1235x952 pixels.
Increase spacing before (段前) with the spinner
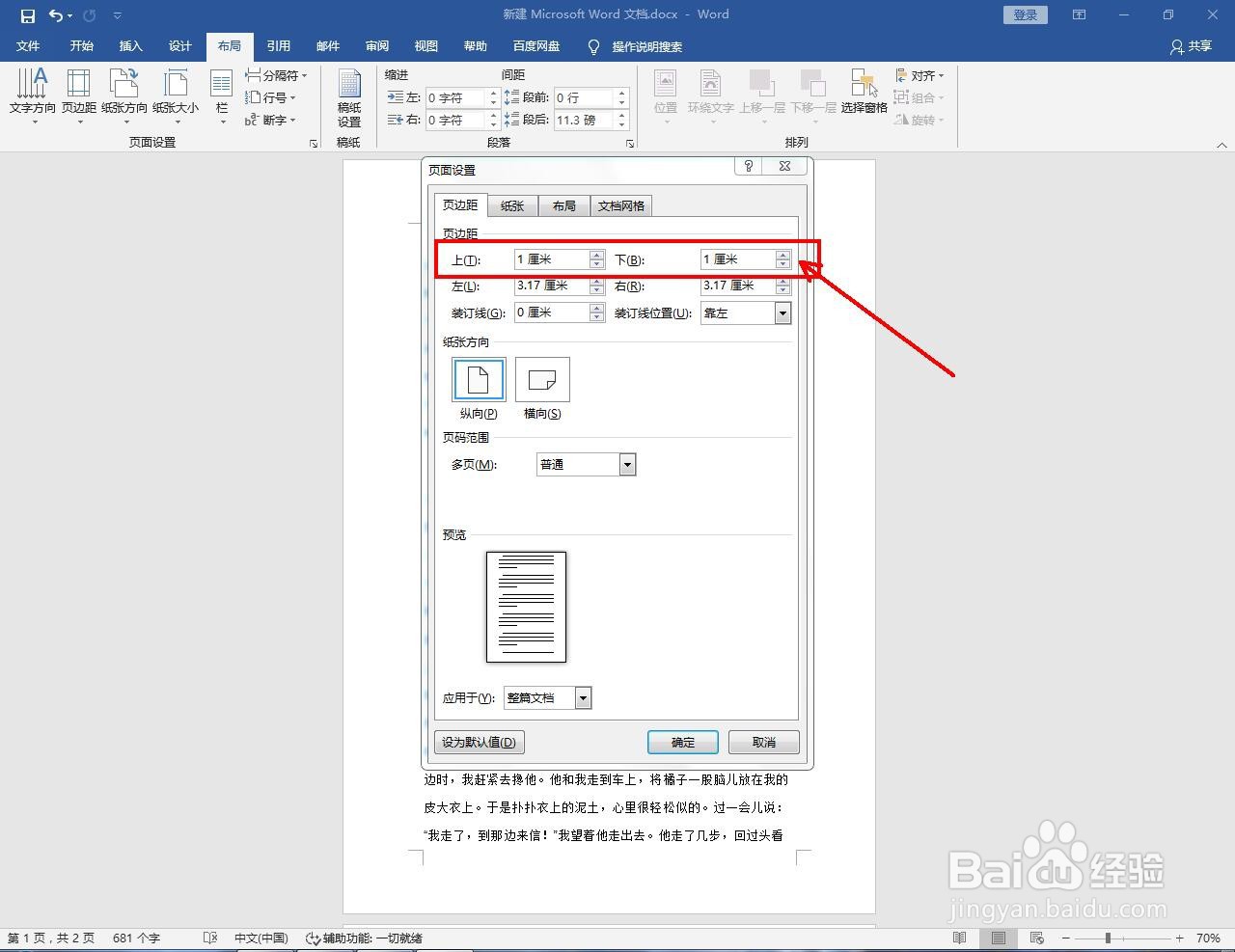point(622,94)
